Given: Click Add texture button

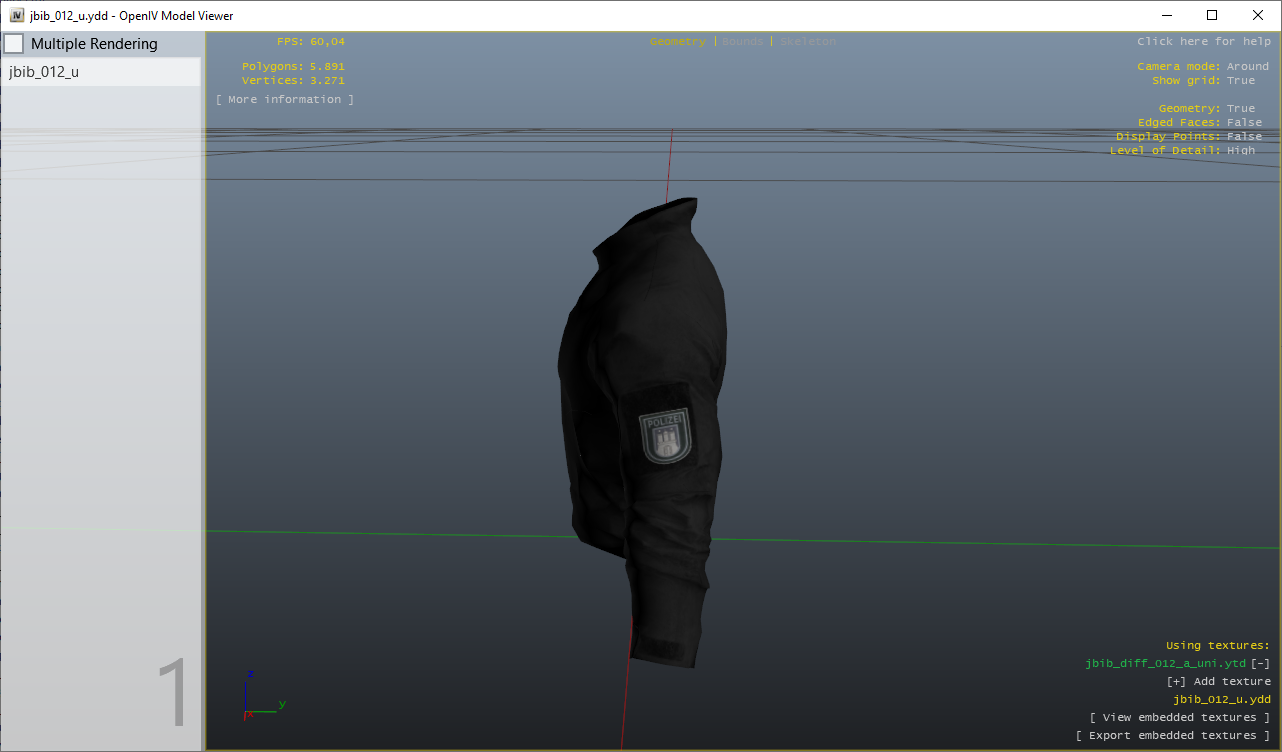Looking at the screenshot, I should coord(1219,682).
